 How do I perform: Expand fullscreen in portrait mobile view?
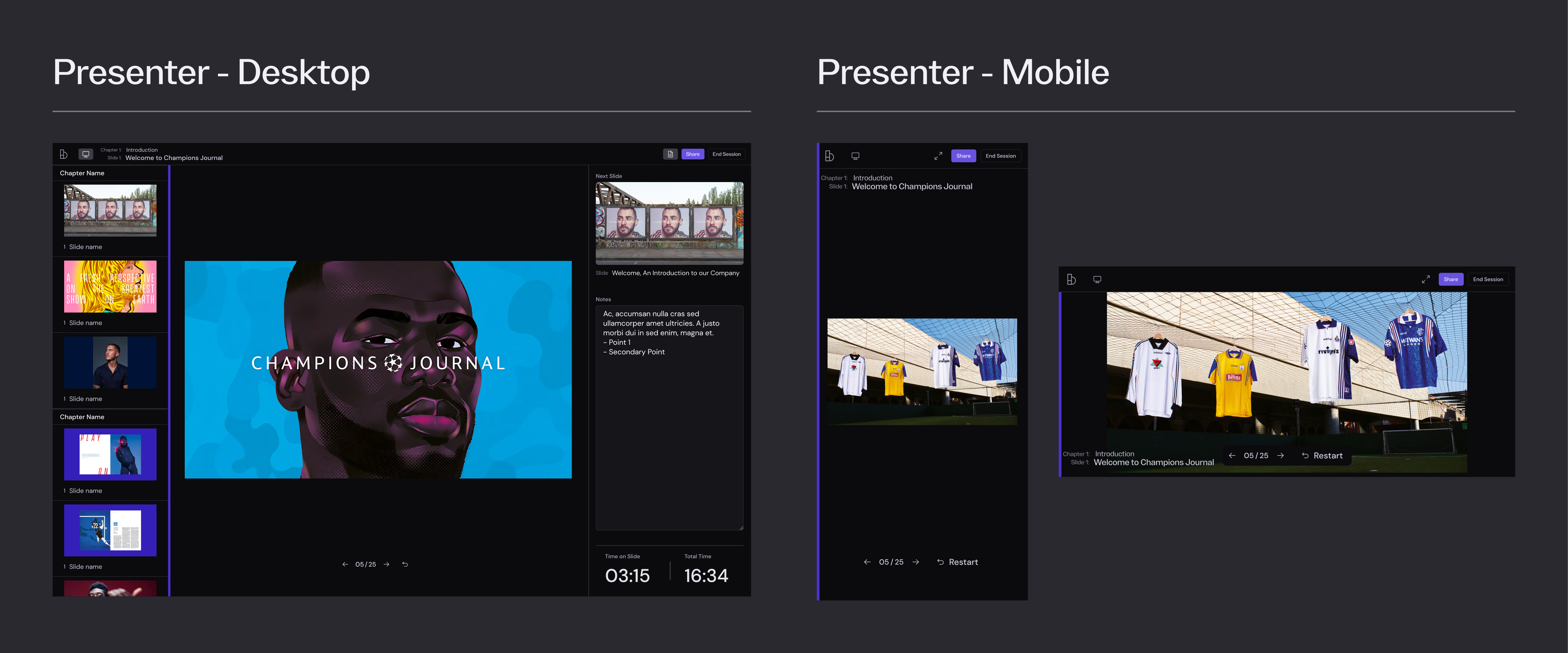[x=938, y=156]
